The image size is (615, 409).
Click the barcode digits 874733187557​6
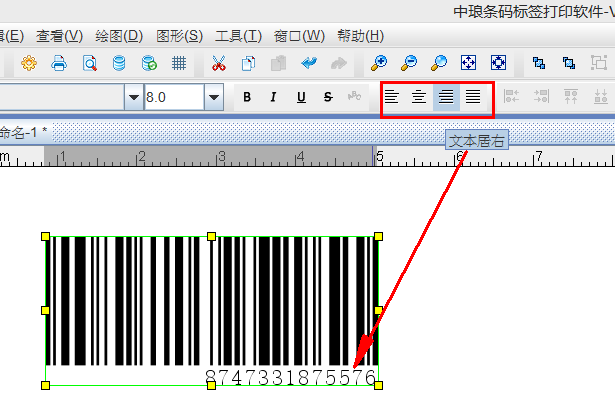tap(290, 377)
